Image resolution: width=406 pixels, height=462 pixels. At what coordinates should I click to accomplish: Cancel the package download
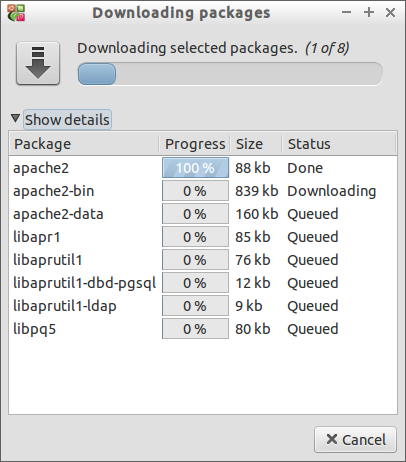(355, 439)
